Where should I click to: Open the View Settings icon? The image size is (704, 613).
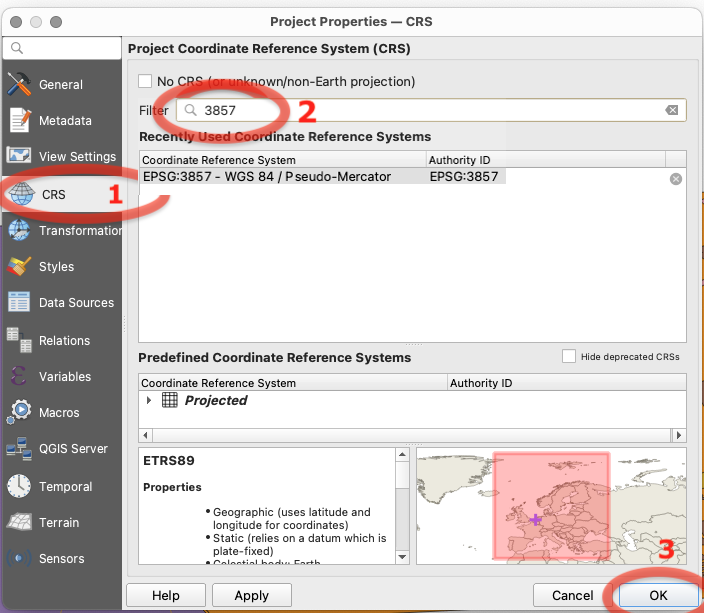coord(19,157)
